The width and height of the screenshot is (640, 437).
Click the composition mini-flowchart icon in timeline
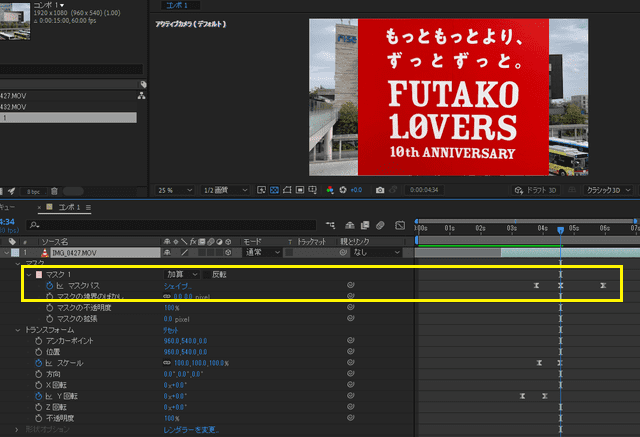330,225
